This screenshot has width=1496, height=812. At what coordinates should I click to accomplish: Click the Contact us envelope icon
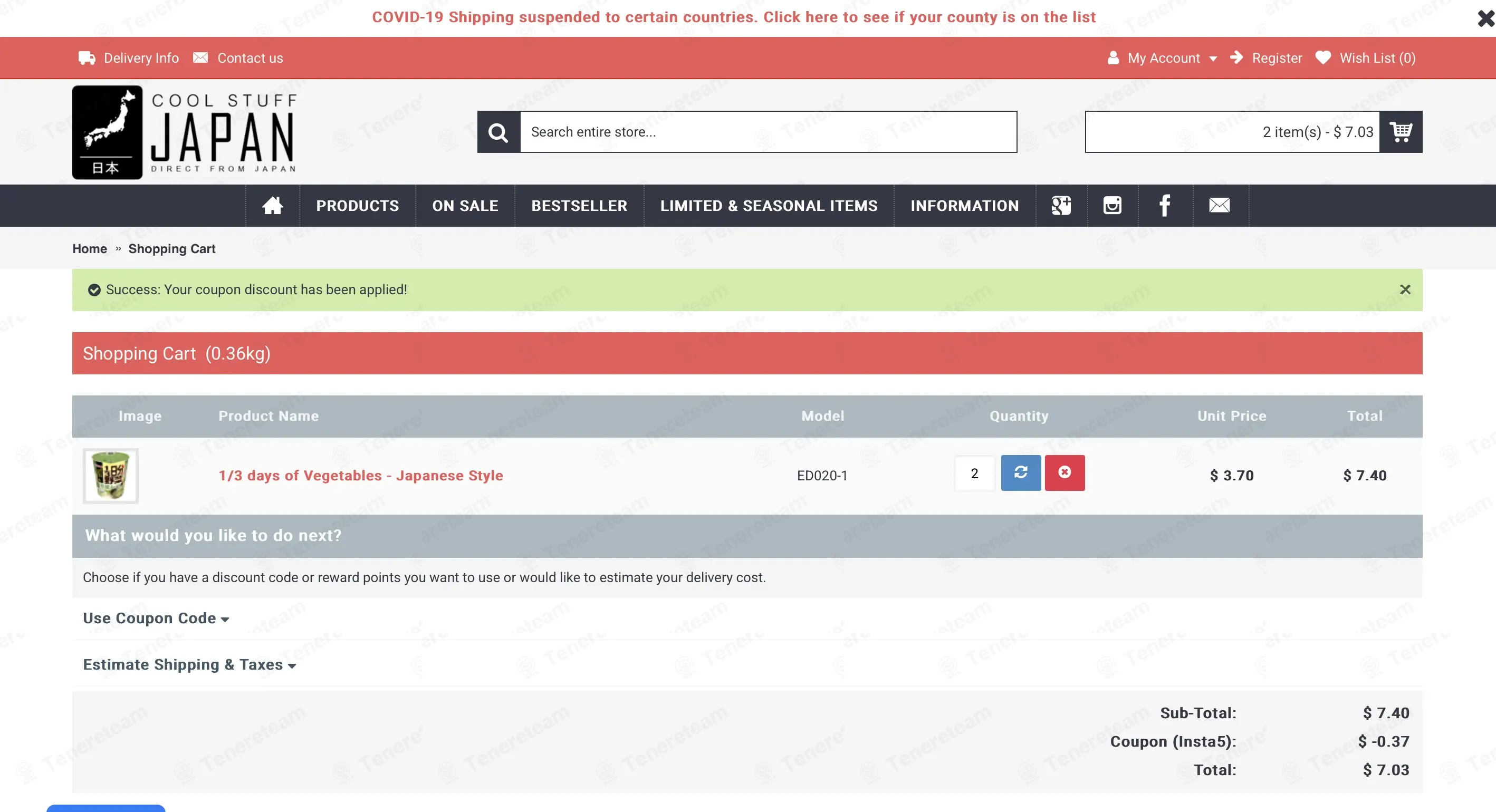coord(200,57)
